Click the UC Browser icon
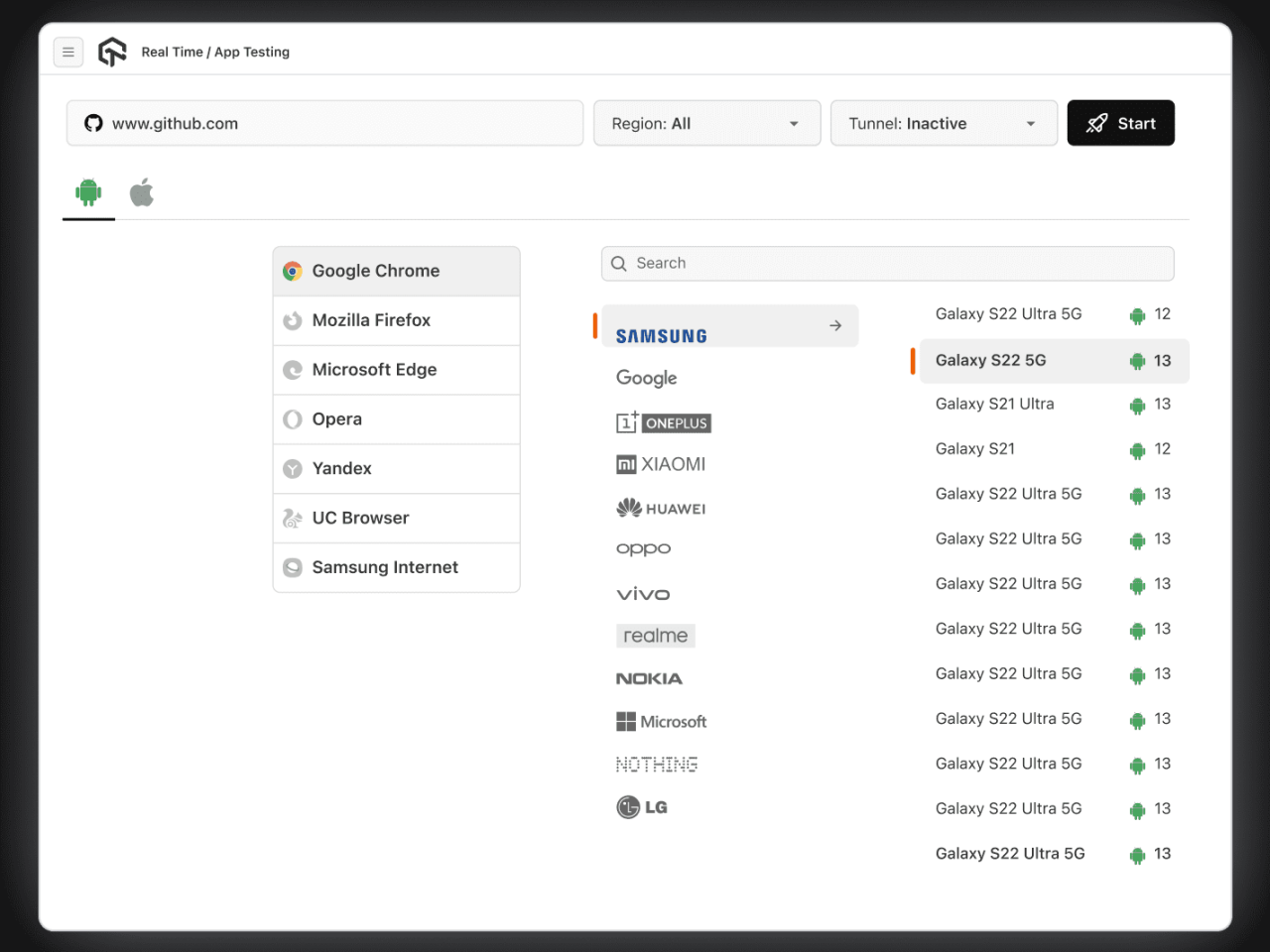The image size is (1270, 952). click(x=292, y=519)
